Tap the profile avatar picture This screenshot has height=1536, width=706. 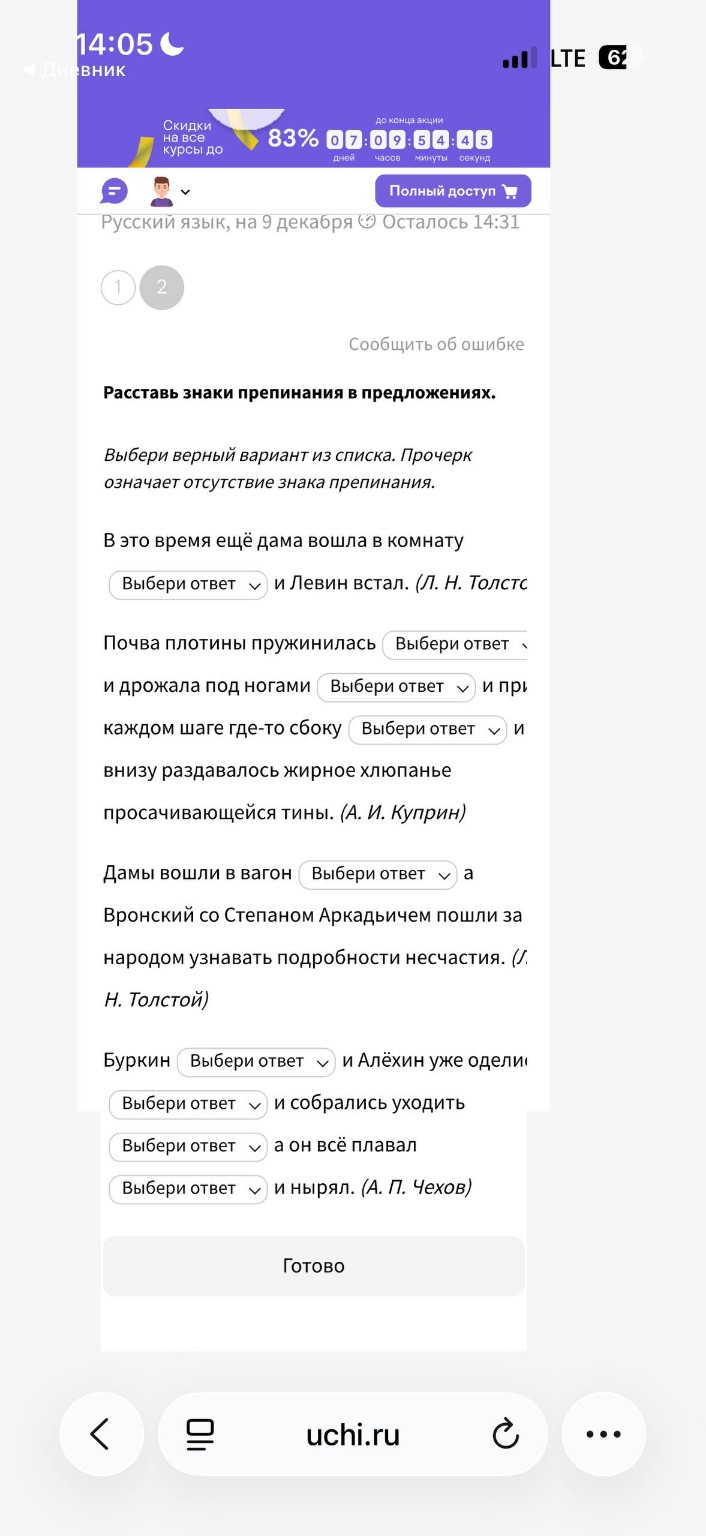[x=159, y=190]
